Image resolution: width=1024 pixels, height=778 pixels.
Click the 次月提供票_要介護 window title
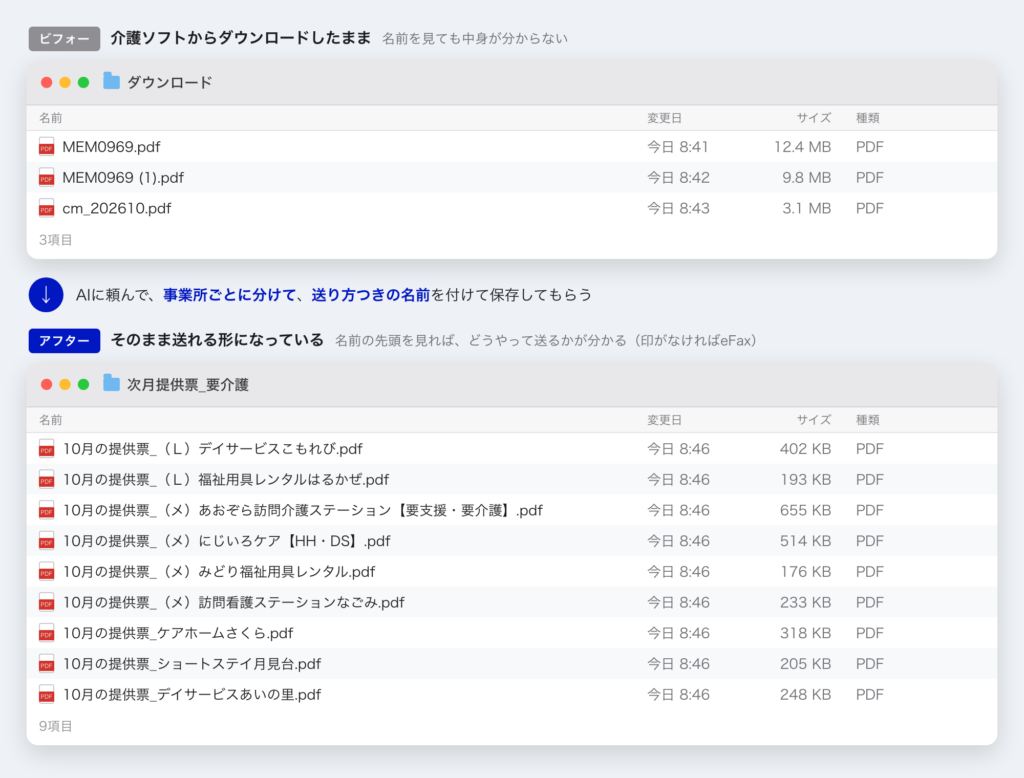pyautogui.click(x=187, y=384)
